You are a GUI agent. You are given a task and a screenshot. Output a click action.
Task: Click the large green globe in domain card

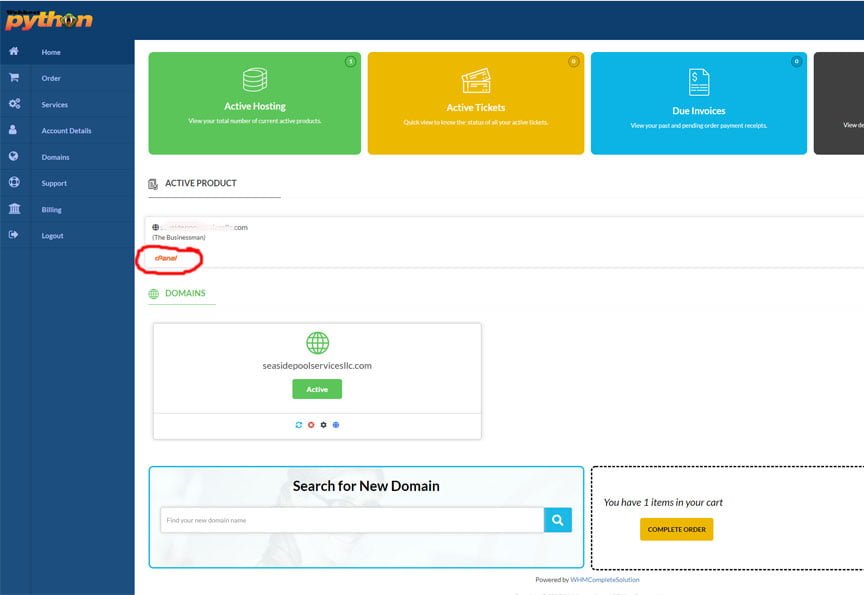click(317, 343)
